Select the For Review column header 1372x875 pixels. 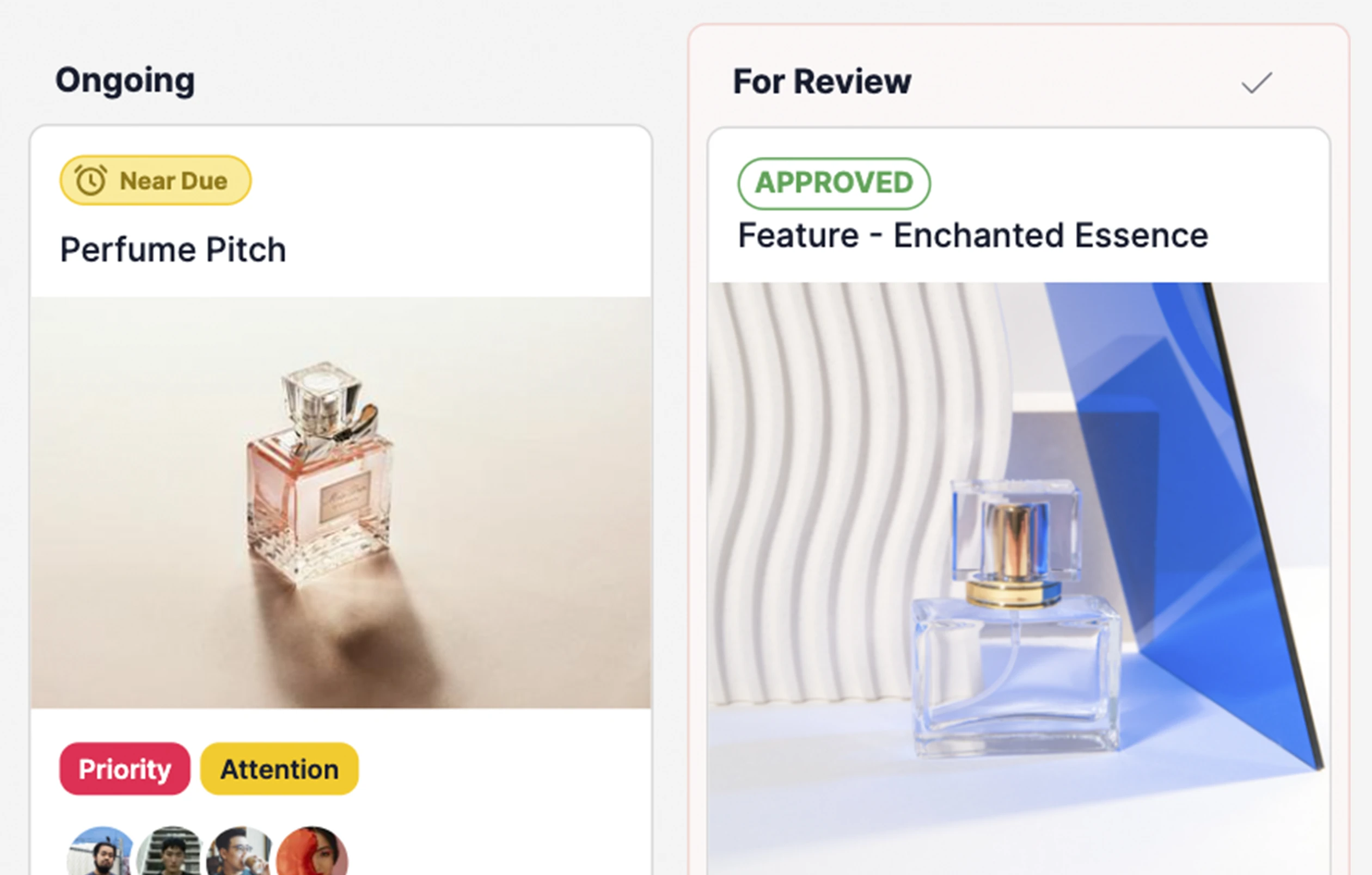click(822, 82)
